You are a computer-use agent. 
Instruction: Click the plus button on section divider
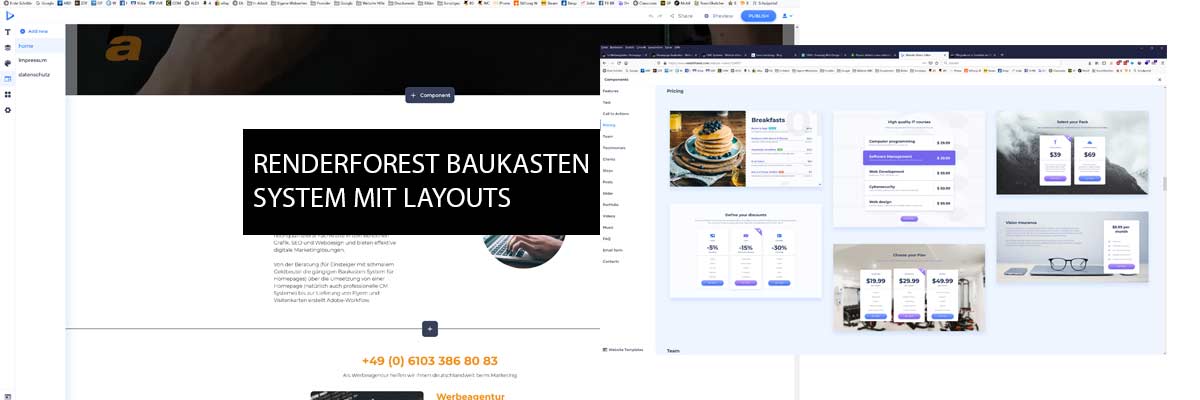430,328
